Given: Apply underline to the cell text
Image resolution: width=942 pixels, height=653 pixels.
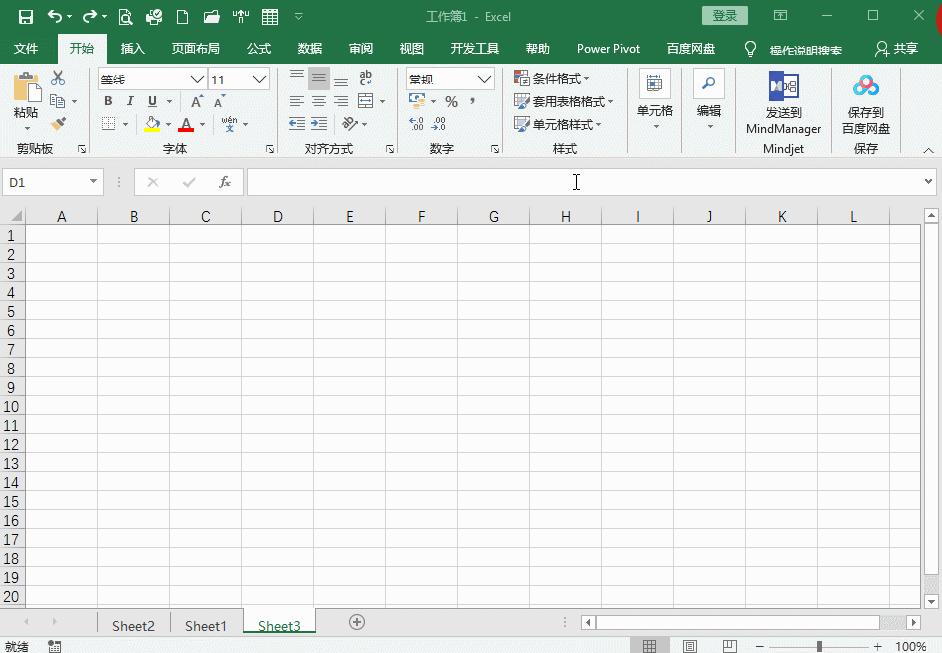Looking at the screenshot, I should click(x=151, y=101).
